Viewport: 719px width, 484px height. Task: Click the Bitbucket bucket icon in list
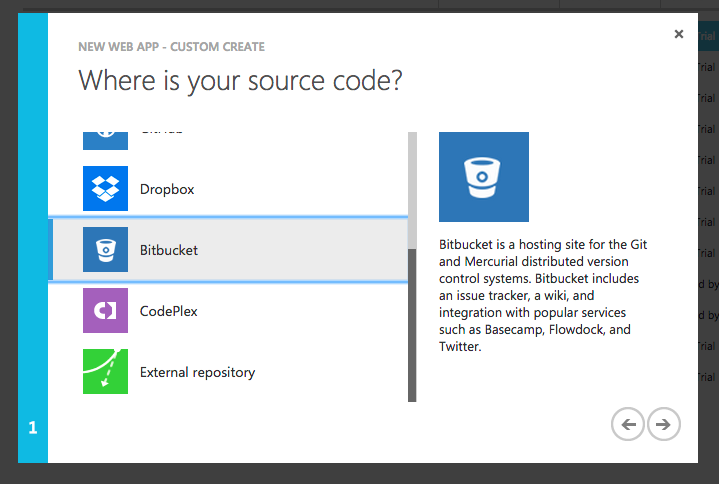pos(105,250)
